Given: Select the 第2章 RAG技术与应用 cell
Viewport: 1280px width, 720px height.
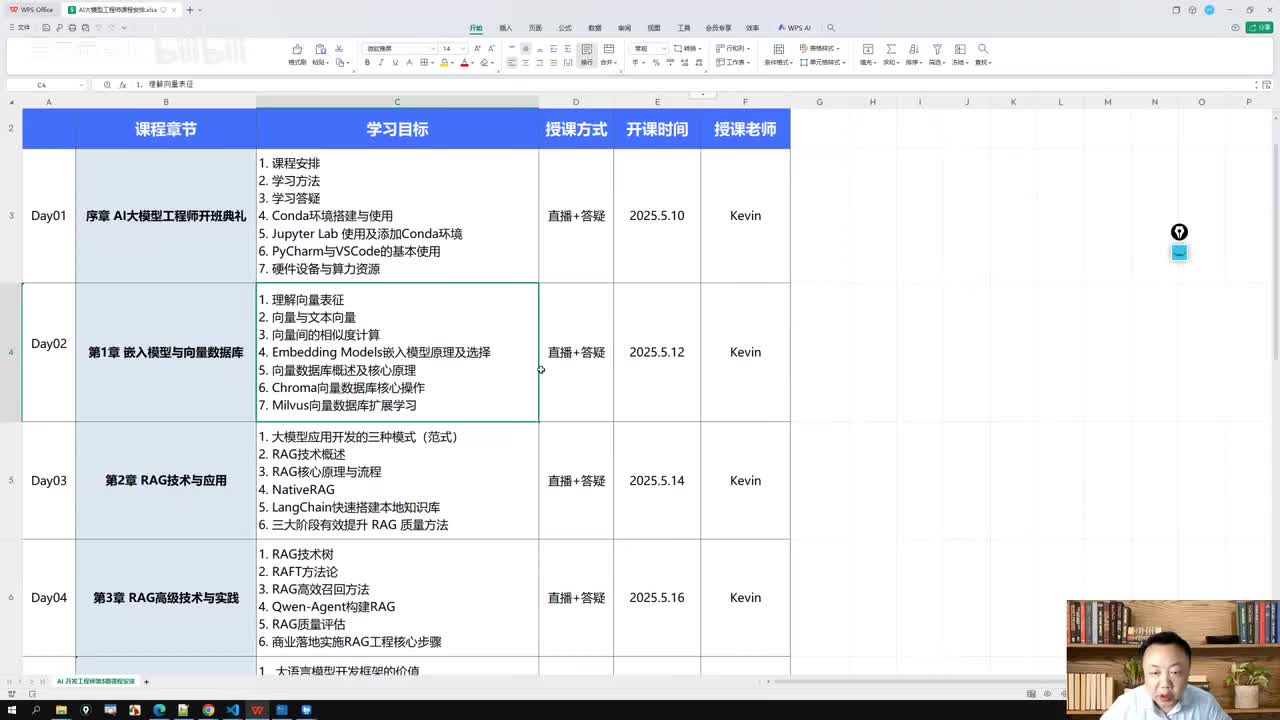Looking at the screenshot, I should click(166, 480).
